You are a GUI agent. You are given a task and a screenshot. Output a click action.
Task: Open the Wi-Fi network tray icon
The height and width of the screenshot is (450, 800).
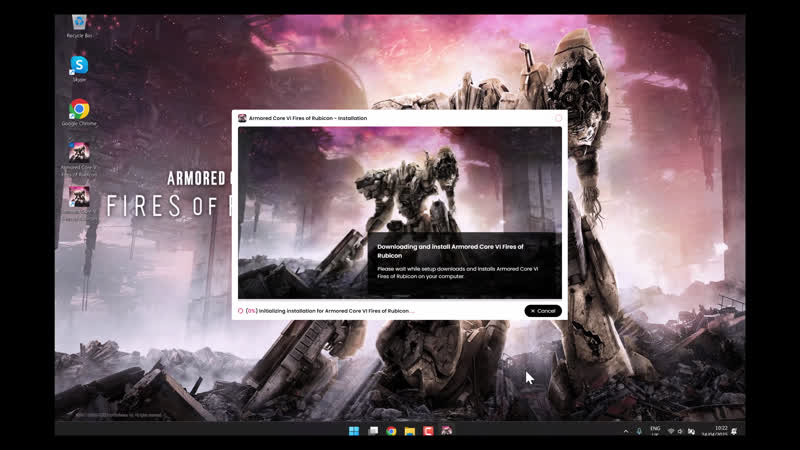click(x=671, y=431)
